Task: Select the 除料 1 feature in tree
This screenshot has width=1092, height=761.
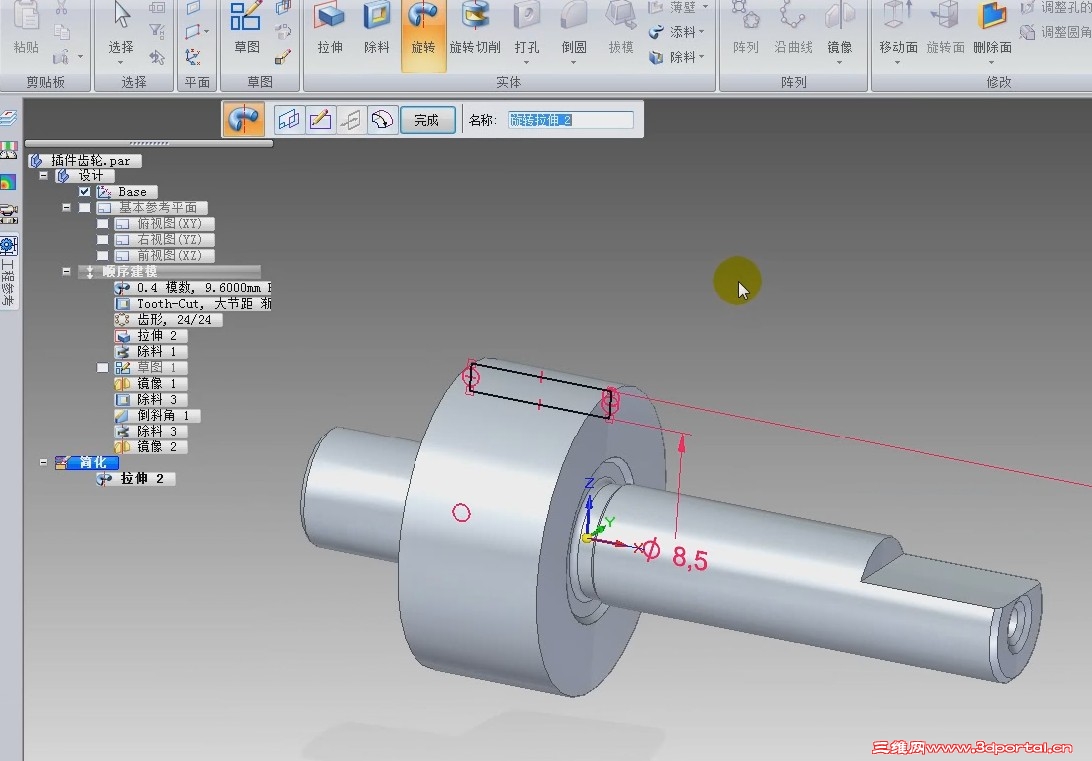Action: pos(150,352)
